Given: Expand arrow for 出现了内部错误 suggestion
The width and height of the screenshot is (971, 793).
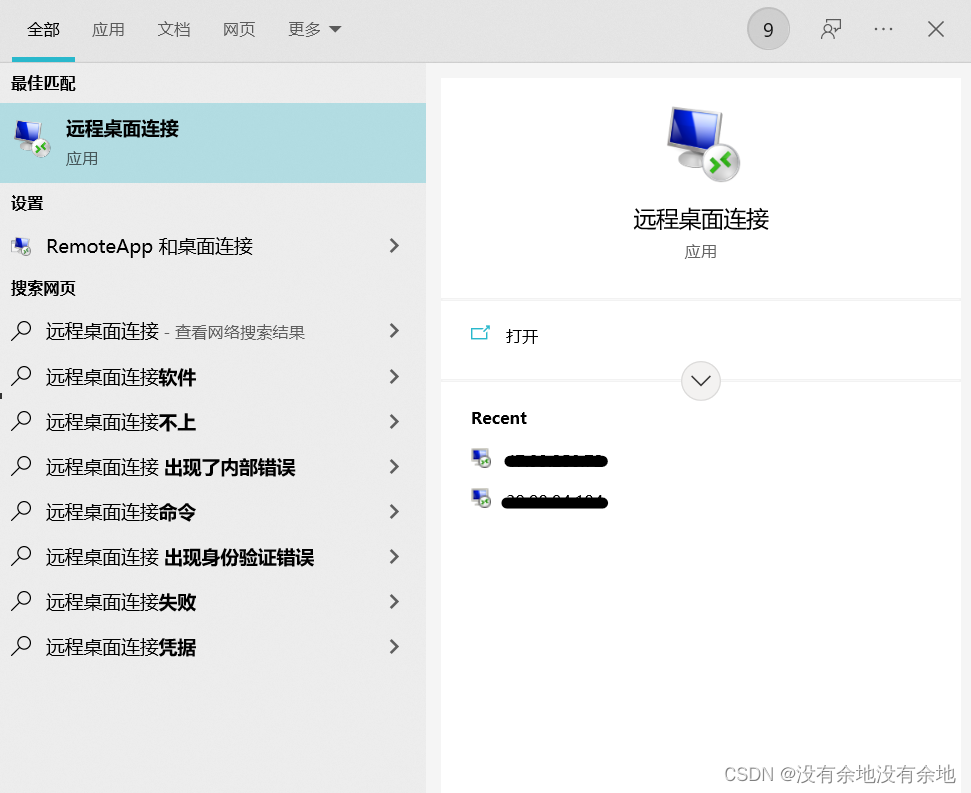Looking at the screenshot, I should click(x=394, y=467).
